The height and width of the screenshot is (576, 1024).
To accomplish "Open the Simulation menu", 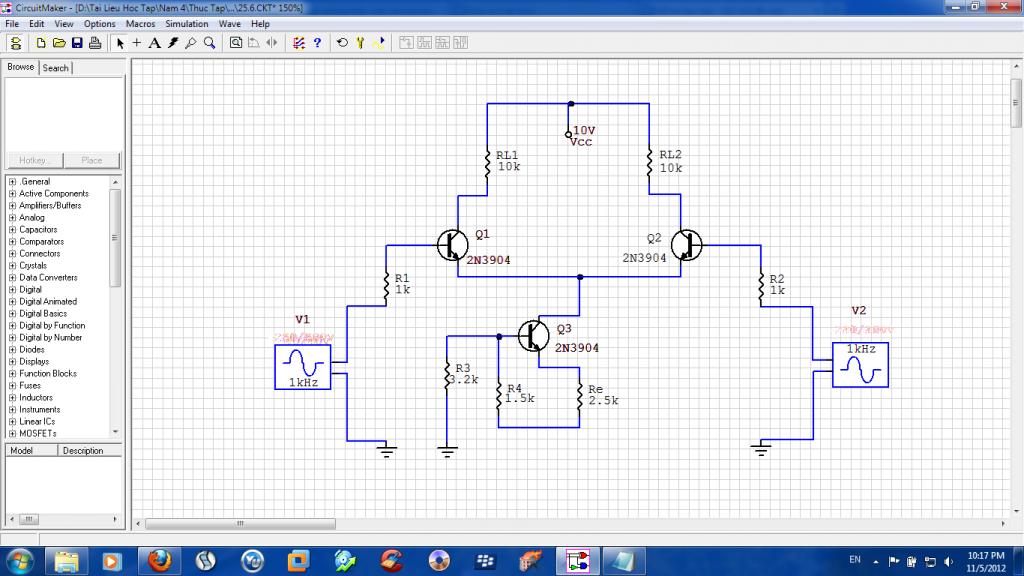I will coord(187,23).
